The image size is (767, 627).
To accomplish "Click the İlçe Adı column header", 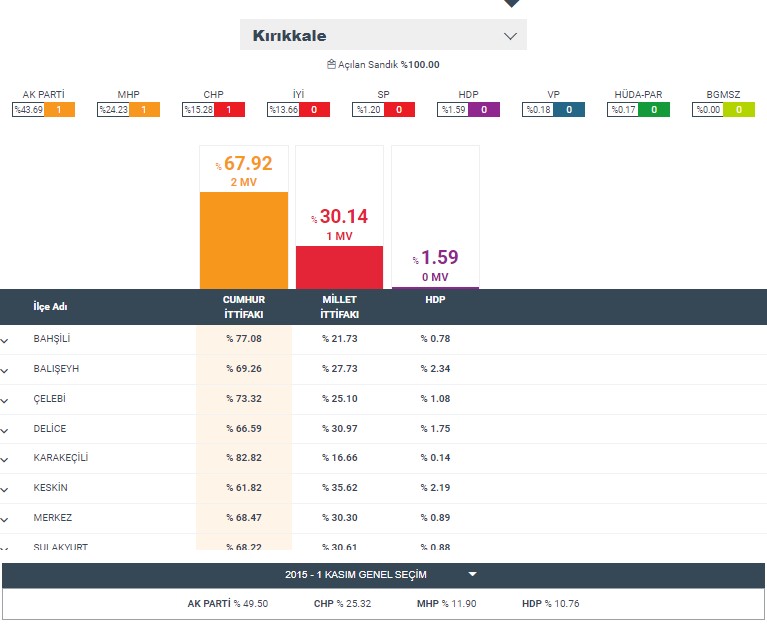I will tap(50, 307).
